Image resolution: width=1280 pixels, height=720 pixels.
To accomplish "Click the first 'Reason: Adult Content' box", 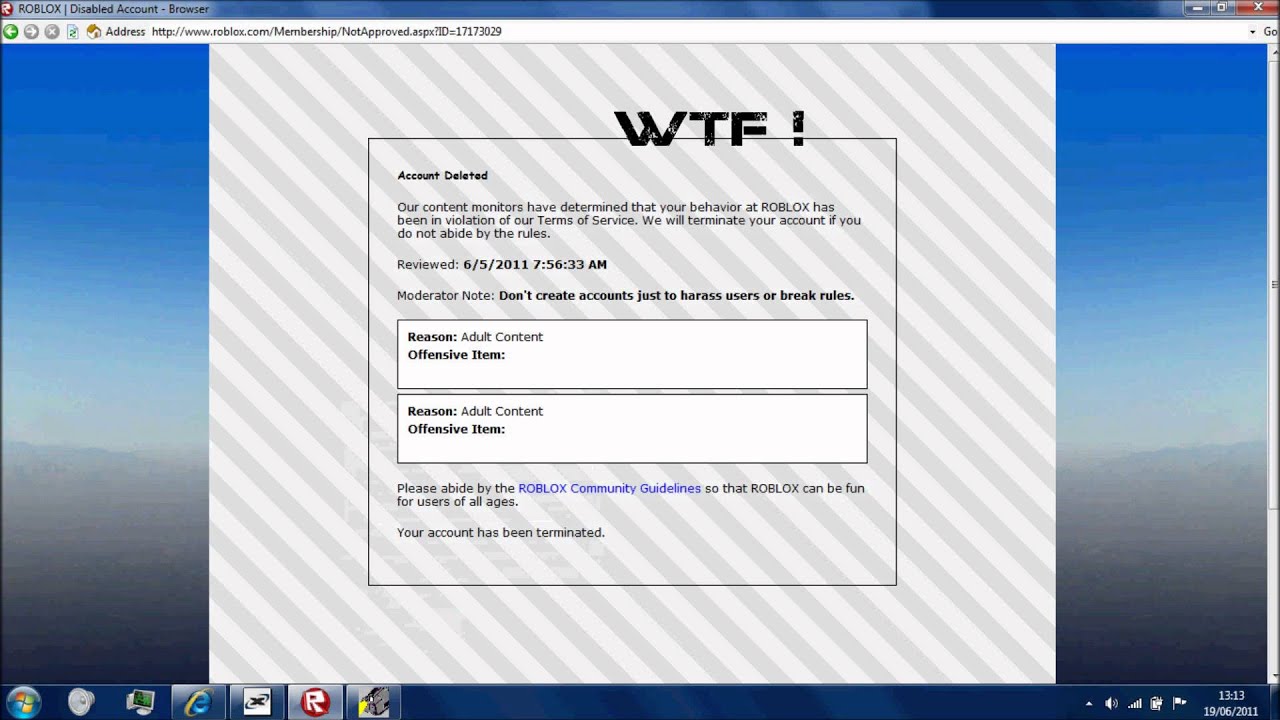I will tap(632, 354).
